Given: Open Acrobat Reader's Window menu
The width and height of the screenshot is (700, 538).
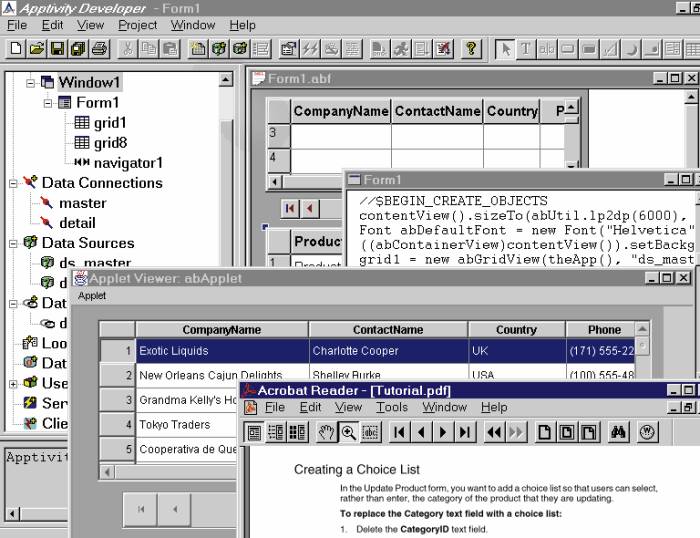Looking at the screenshot, I should pyautogui.click(x=444, y=407).
